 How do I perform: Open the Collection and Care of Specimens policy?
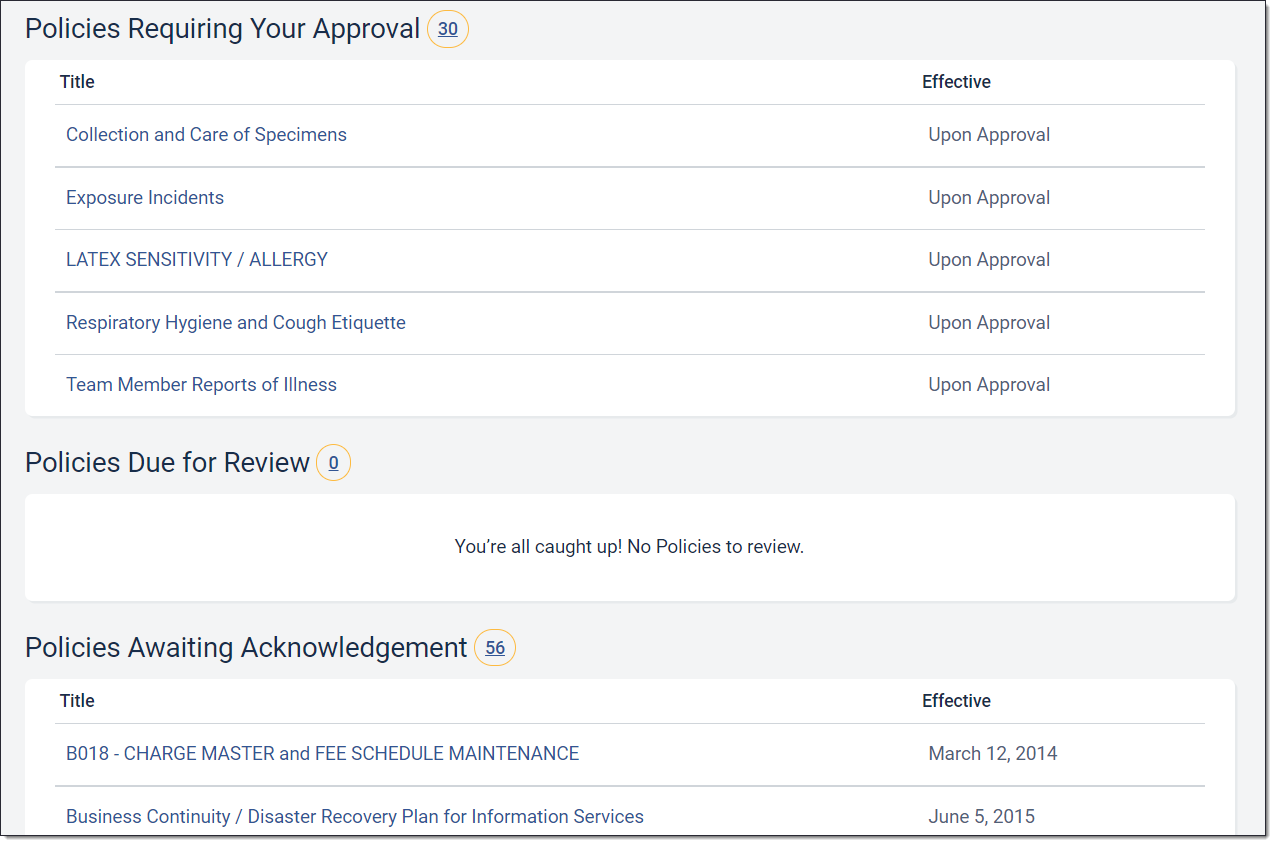tap(206, 135)
